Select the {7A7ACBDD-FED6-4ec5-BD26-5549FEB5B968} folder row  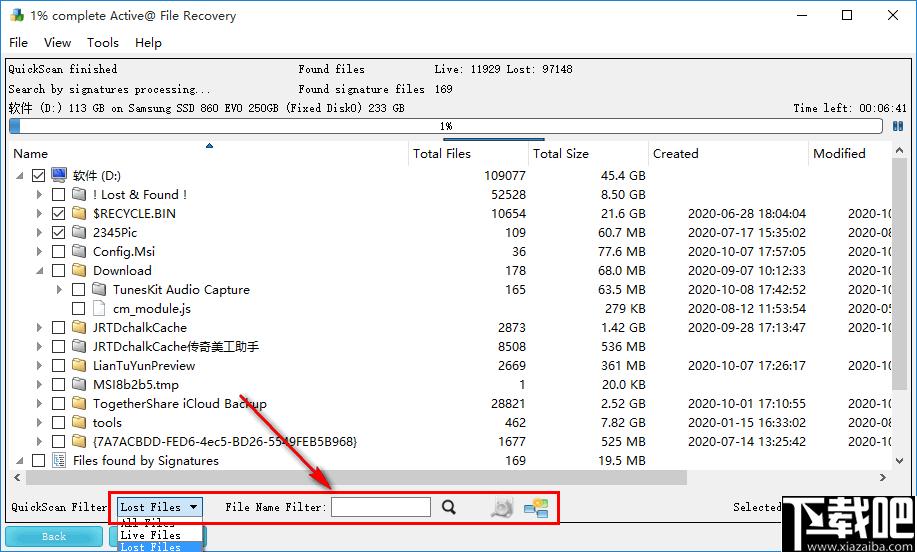tap(450, 441)
